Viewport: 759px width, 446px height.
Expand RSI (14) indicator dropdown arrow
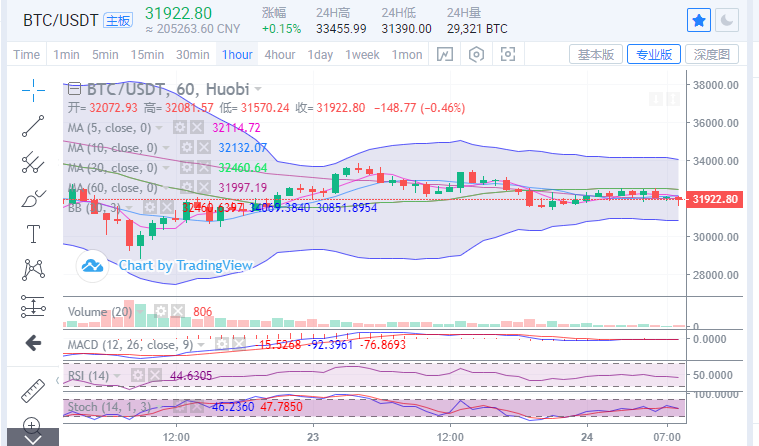click(117, 376)
